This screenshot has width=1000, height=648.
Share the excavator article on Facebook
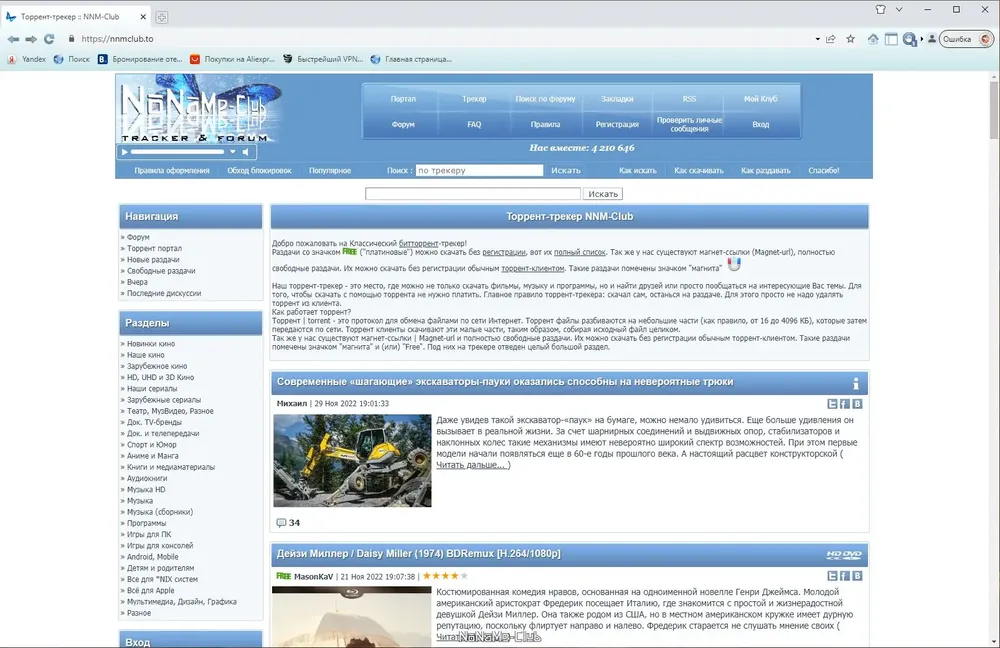click(845, 404)
